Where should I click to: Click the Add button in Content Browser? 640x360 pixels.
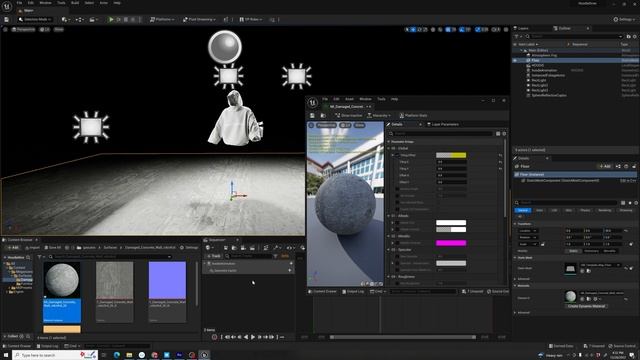[x=13, y=247]
